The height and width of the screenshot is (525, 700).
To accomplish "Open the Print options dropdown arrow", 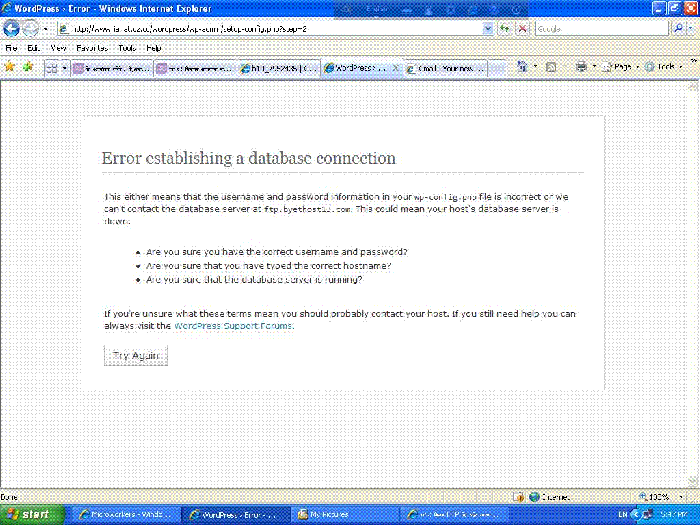I will (595, 67).
